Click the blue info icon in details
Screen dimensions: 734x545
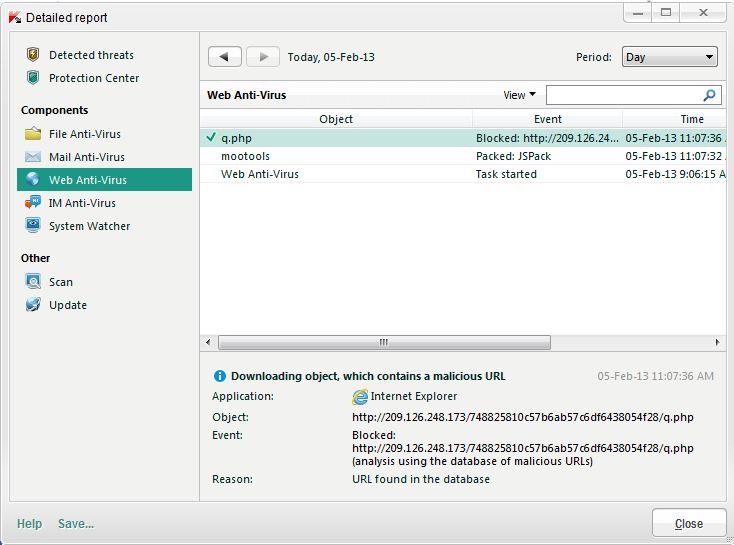220,376
